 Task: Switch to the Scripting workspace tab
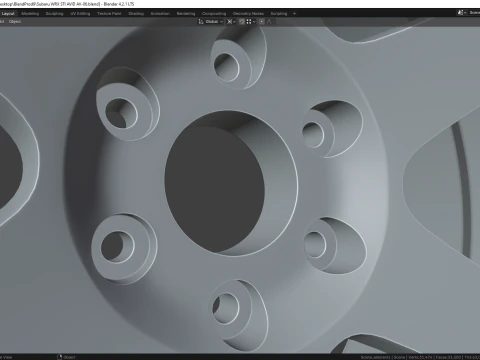tap(279, 14)
